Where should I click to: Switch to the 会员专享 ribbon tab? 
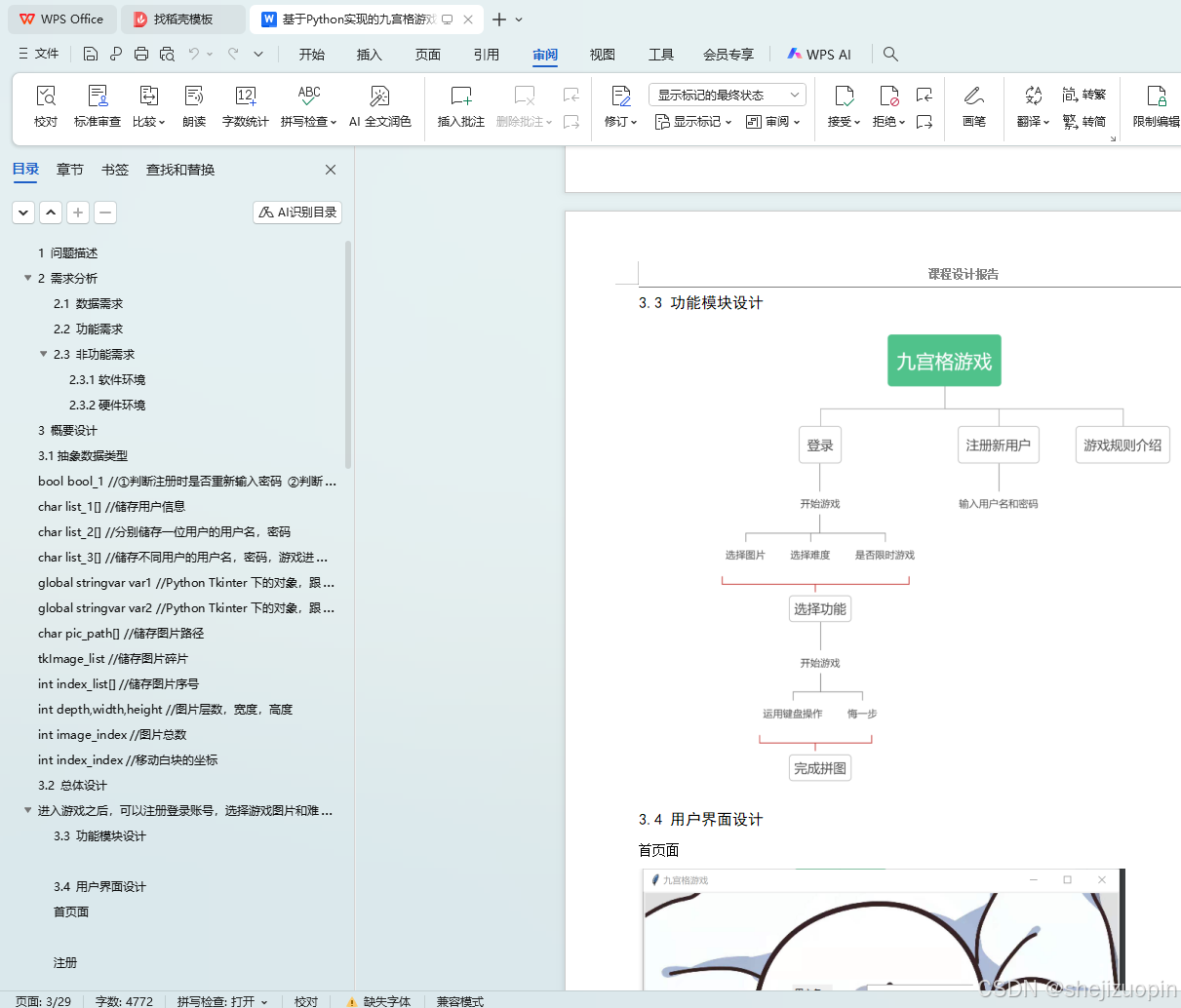(x=728, y=55)
